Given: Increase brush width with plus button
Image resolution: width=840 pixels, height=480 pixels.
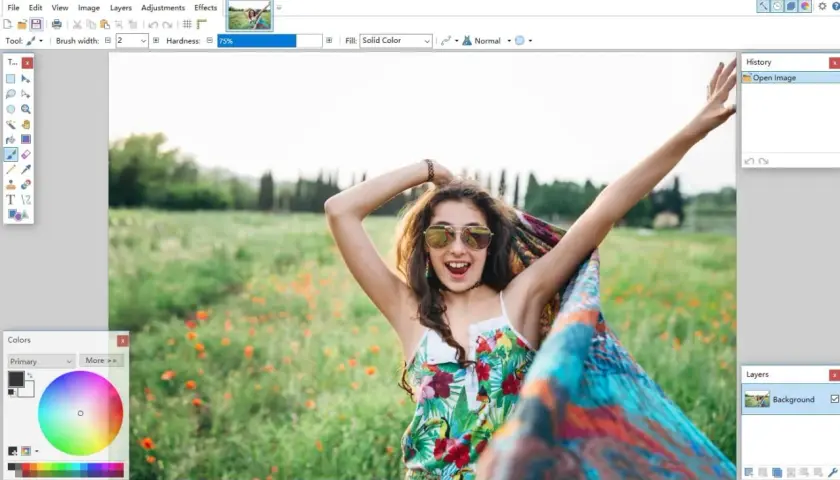Looking at the screenshot, I should pyautogui.click(x=156, y=41).
